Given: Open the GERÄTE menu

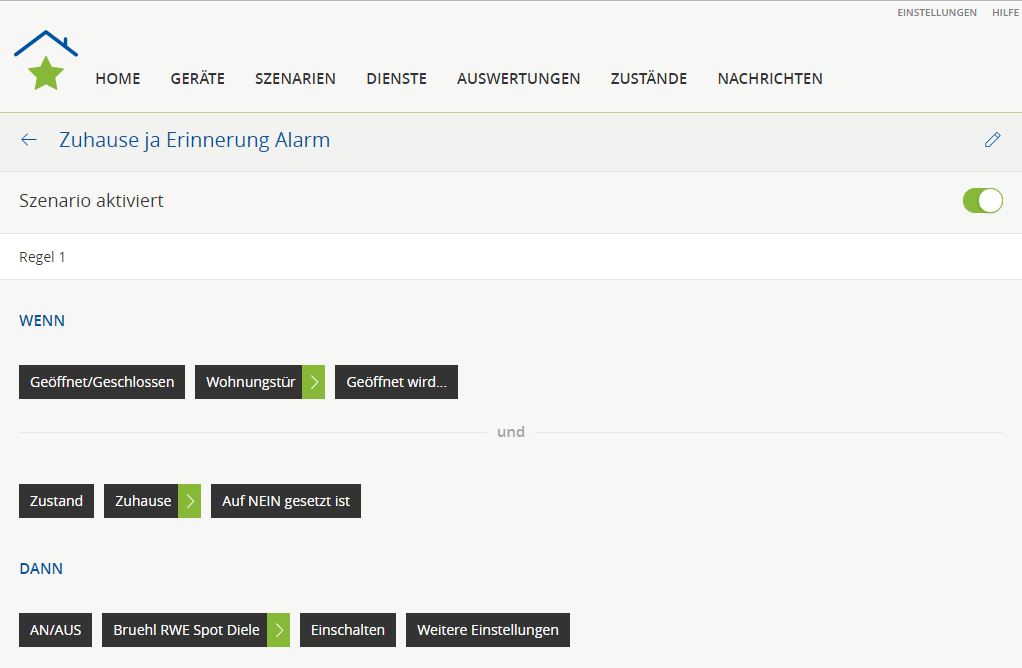Looking at the screenshot, I should click(x=197, y=79).
